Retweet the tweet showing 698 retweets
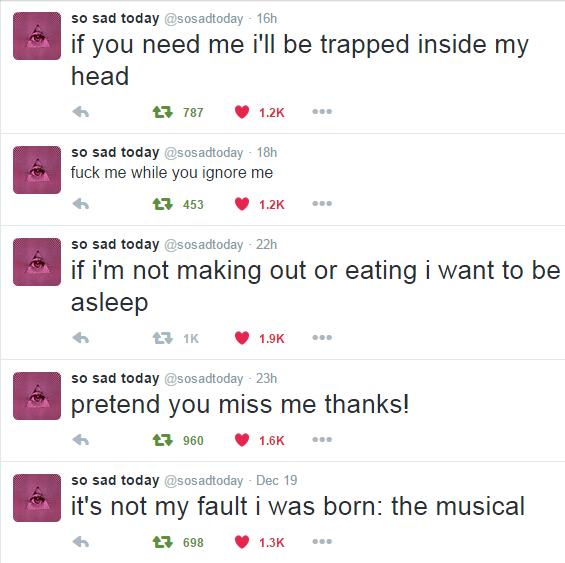Image resolution: width=565 pixels, height=563 pixels. [x=163, y=542]
